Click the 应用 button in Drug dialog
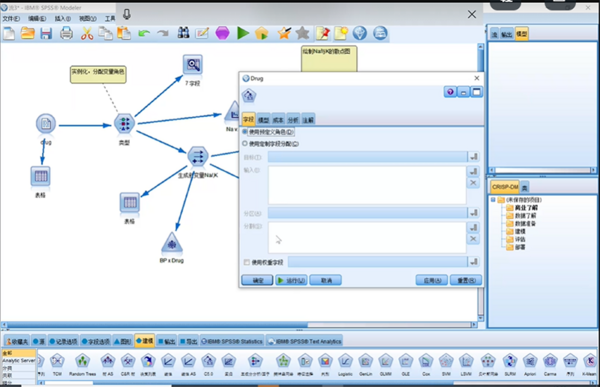600x387 pixels. point(432,280)
